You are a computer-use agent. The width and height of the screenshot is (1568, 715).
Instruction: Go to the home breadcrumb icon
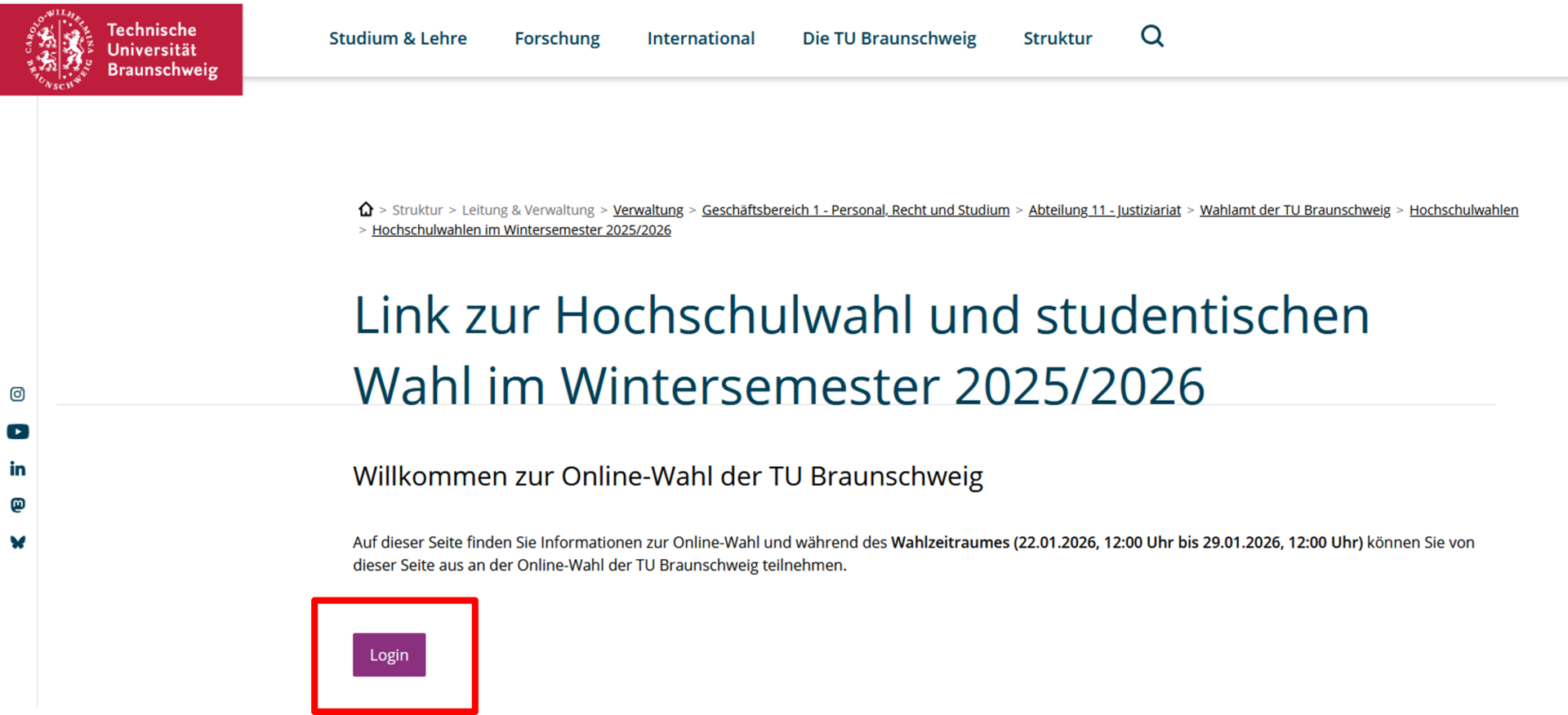[x=365, y=209]
